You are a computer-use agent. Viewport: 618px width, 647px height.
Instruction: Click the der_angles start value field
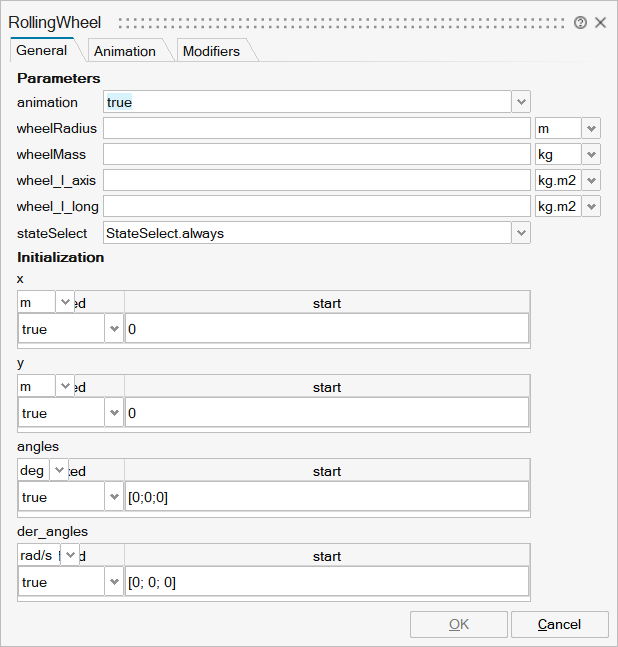326,582
